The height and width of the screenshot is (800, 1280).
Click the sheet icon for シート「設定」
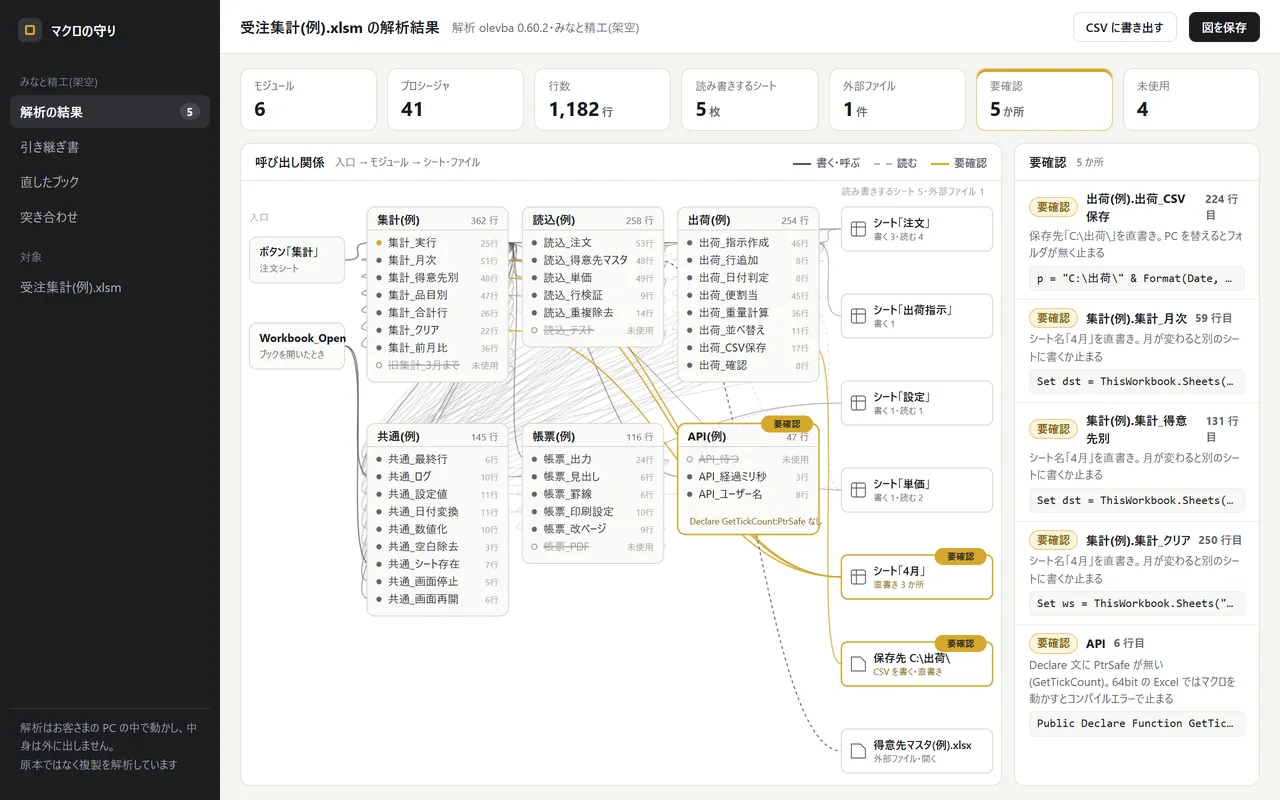pyautogui.click(x=857, y=403)
